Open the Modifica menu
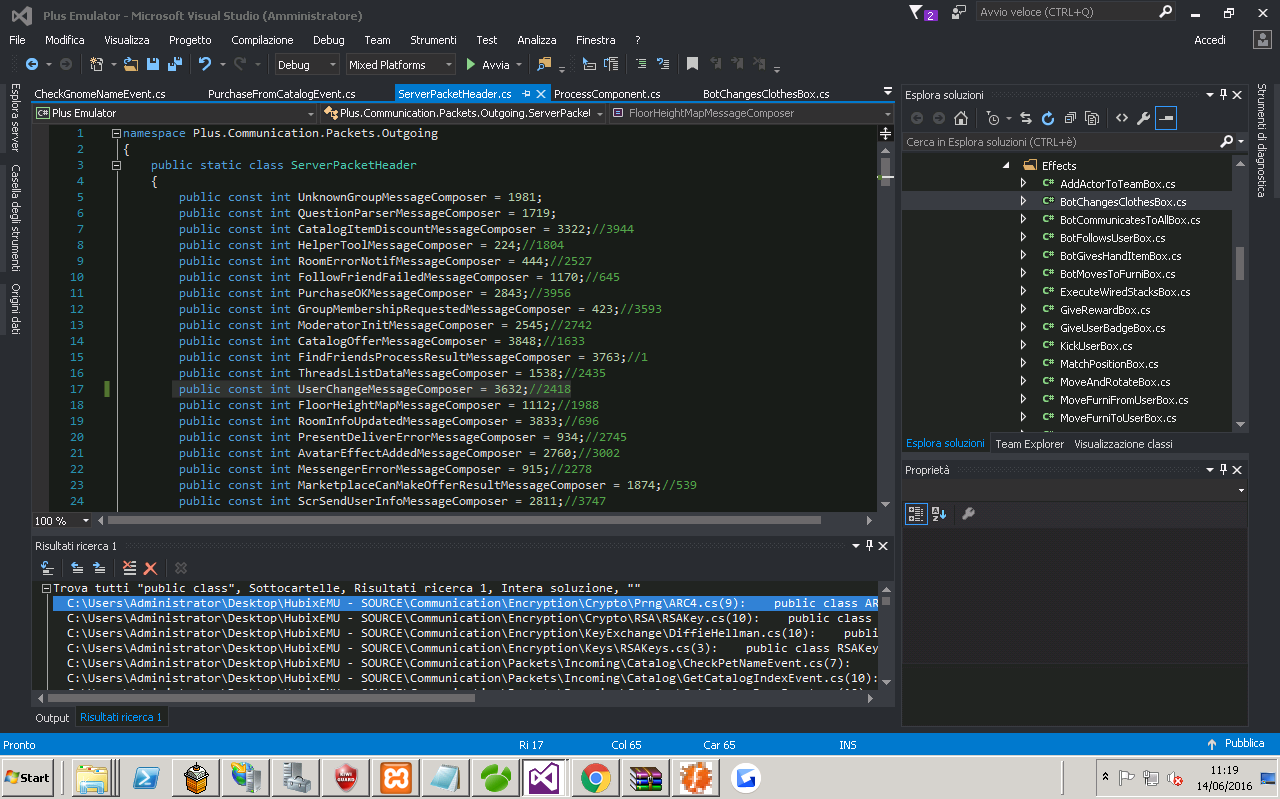Image resolution: width=1280 pixels, height=799 pixels. [x=65, y=40]
